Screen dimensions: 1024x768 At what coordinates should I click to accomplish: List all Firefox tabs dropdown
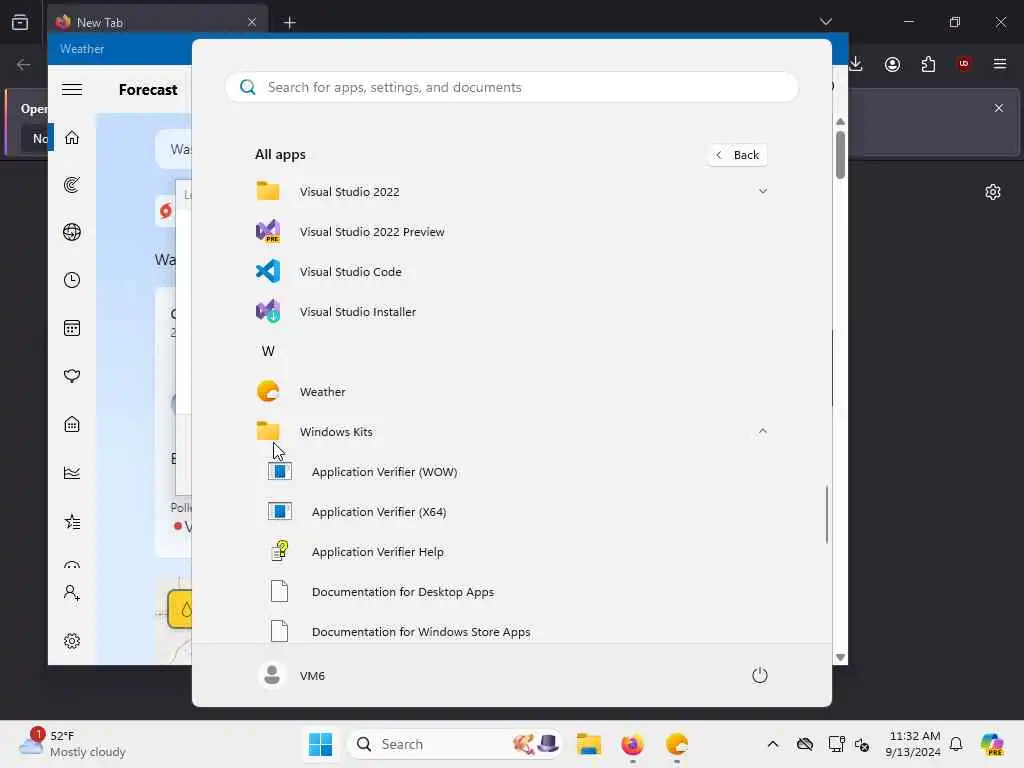(825, 22)
